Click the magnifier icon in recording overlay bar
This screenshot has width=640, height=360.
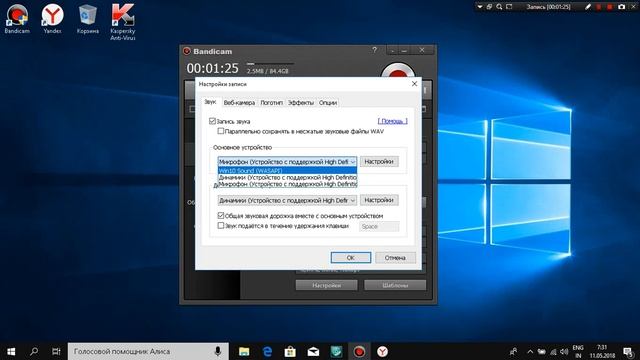coord(499,7)
